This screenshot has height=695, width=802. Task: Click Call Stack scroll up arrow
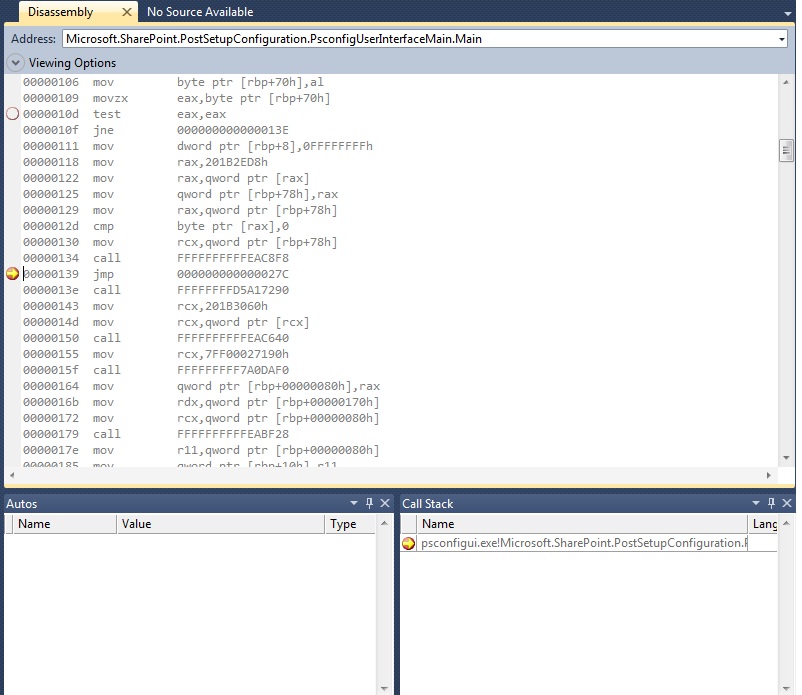[x=786, y=523]
